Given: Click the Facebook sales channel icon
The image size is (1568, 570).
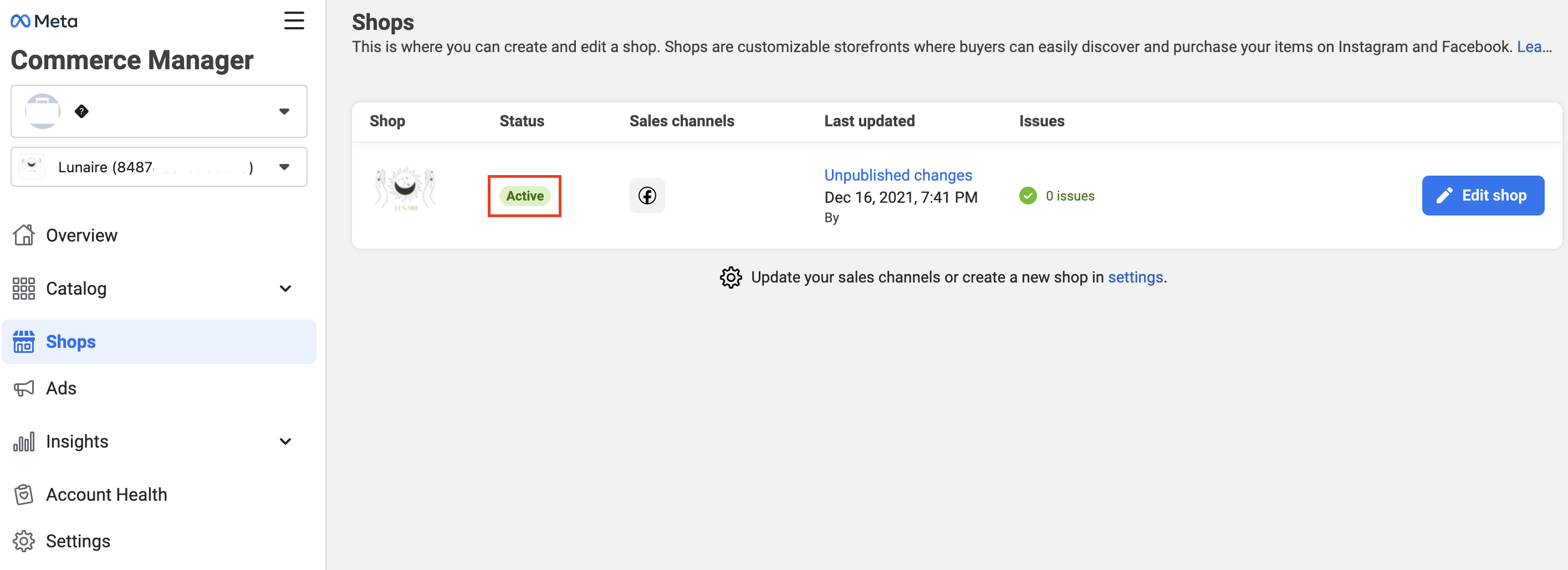Looking at the screenshot, I should pos(647,196).
